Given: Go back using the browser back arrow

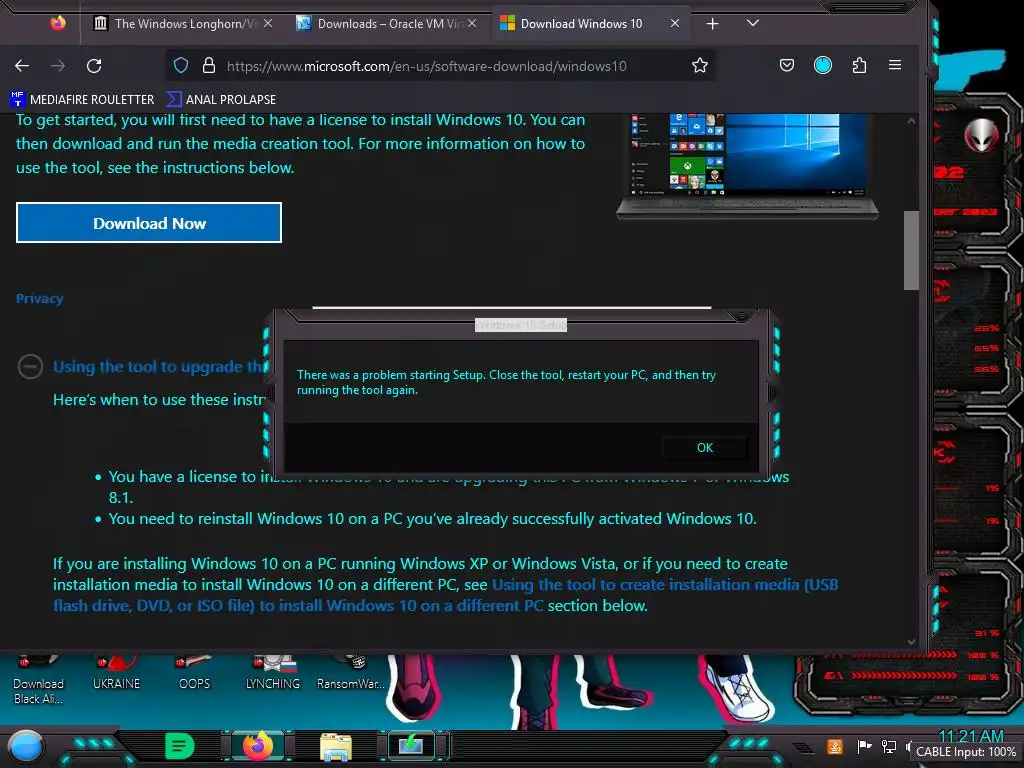Looking at the screenshot, I should 22,65.
